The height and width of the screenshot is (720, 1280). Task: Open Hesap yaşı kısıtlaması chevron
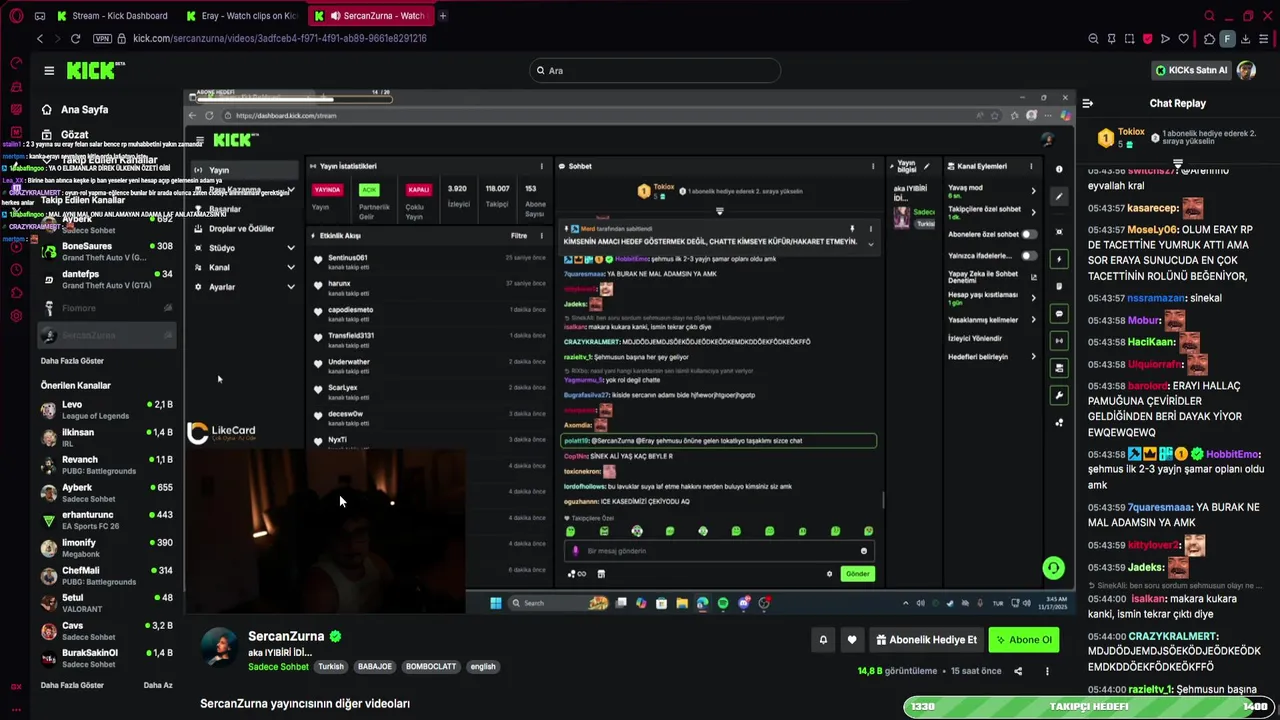[1033, 298]
